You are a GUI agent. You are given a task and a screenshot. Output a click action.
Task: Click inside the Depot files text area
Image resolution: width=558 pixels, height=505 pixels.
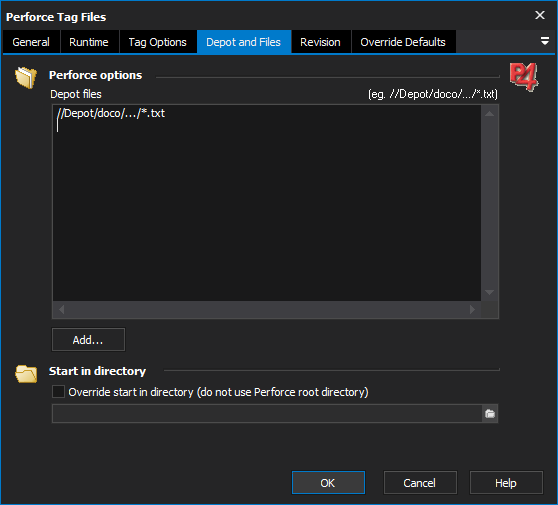267,203
